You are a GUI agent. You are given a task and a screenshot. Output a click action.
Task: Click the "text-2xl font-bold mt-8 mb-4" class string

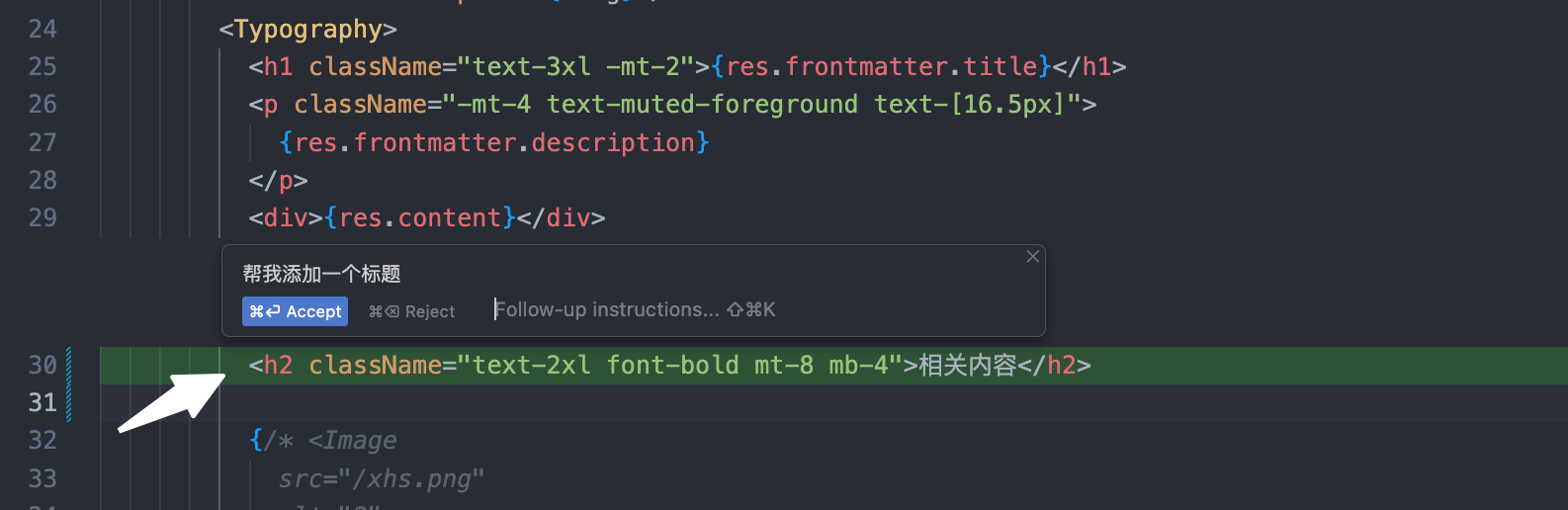[680, 366]
